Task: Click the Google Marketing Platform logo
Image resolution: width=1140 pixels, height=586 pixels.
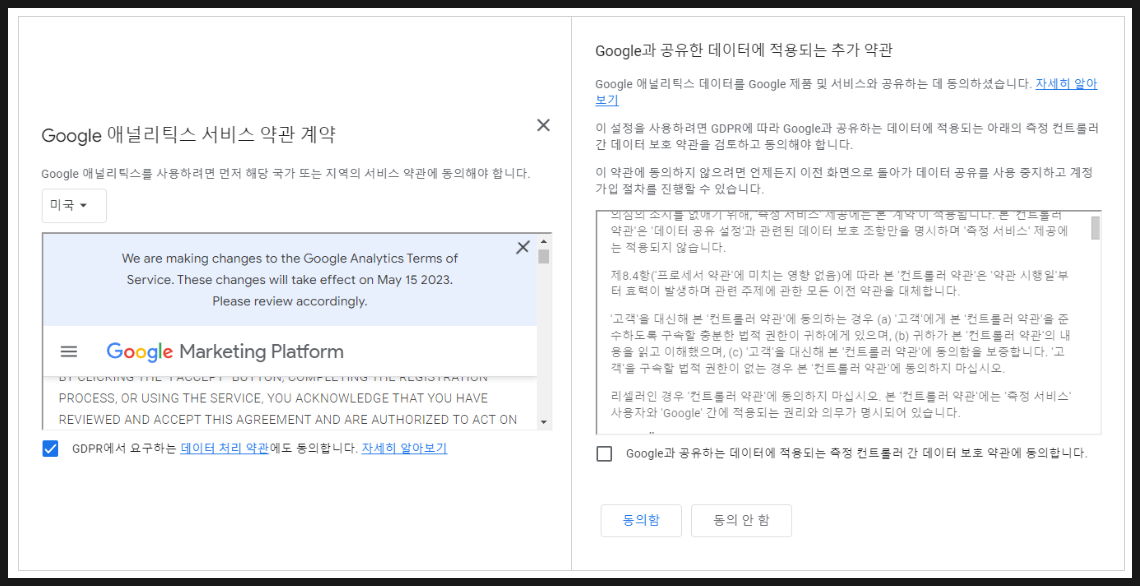Action: click(x=225, y=351)
